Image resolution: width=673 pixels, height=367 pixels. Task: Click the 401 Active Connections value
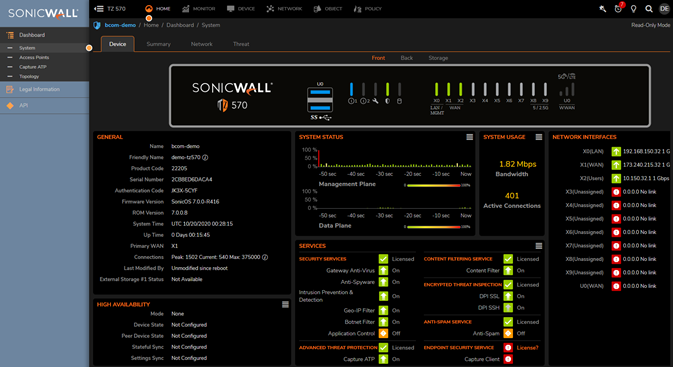512,196
